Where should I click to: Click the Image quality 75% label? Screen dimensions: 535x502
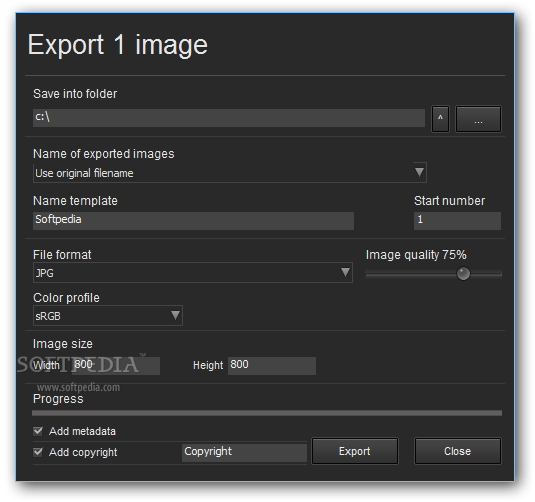point(416,255)
